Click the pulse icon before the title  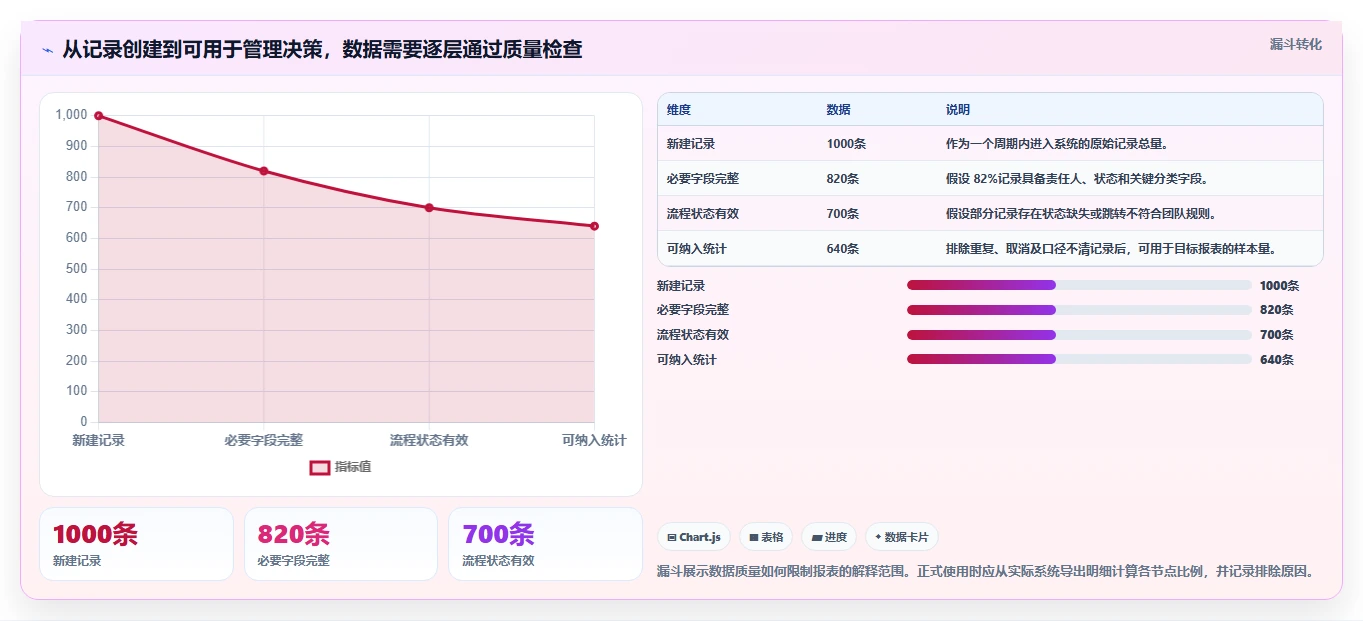[47, 50]
